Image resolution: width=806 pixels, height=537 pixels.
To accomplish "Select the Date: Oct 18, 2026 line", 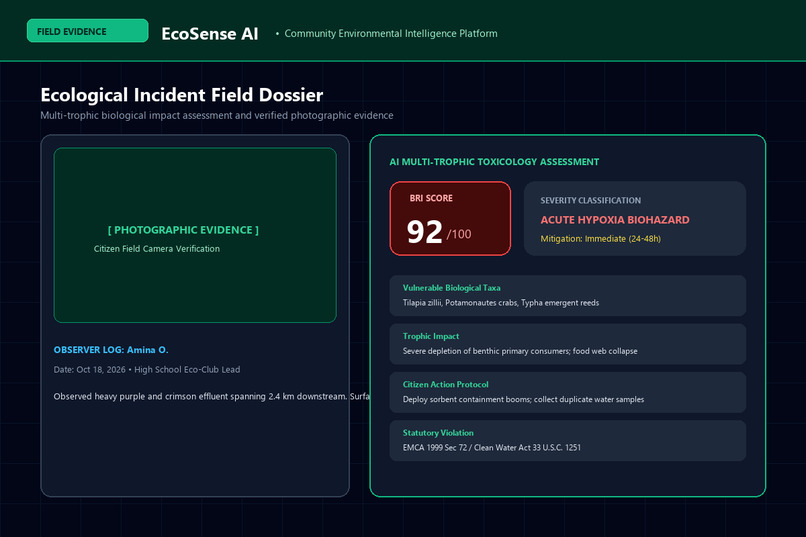I will (146, 369).
